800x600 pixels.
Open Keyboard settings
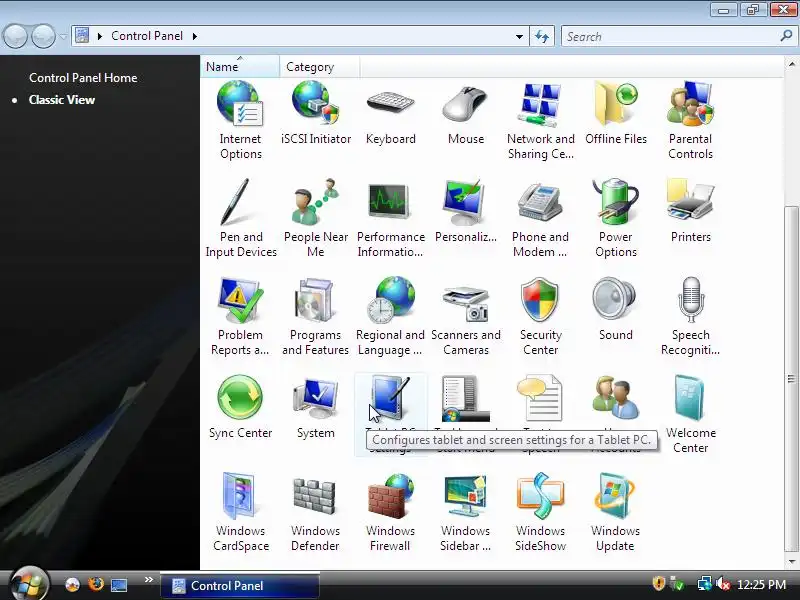(391, 114)
